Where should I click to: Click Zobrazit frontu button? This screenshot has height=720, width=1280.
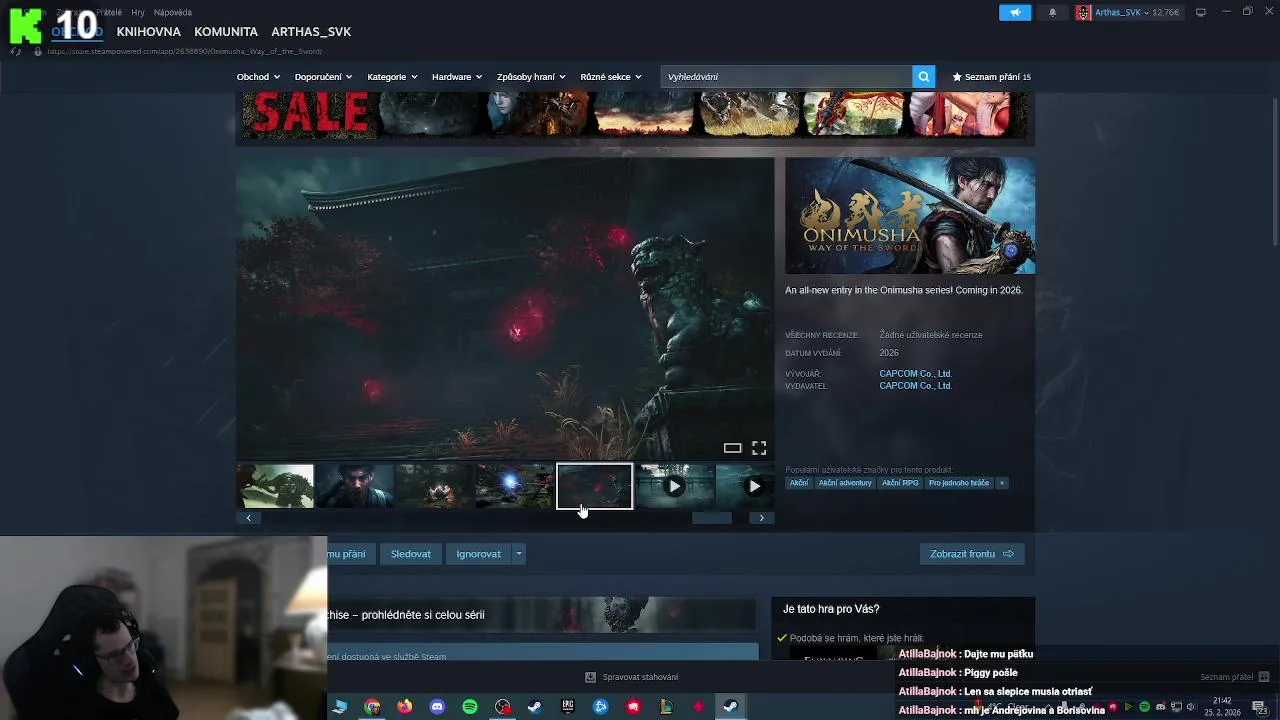coord(972,554)
